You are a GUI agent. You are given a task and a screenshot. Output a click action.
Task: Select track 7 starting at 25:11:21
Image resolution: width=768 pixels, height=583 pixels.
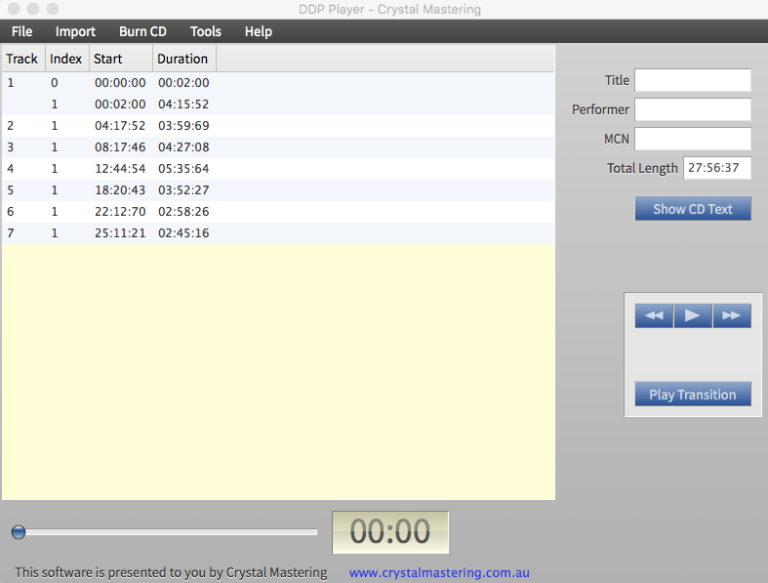tap(150, 233)
